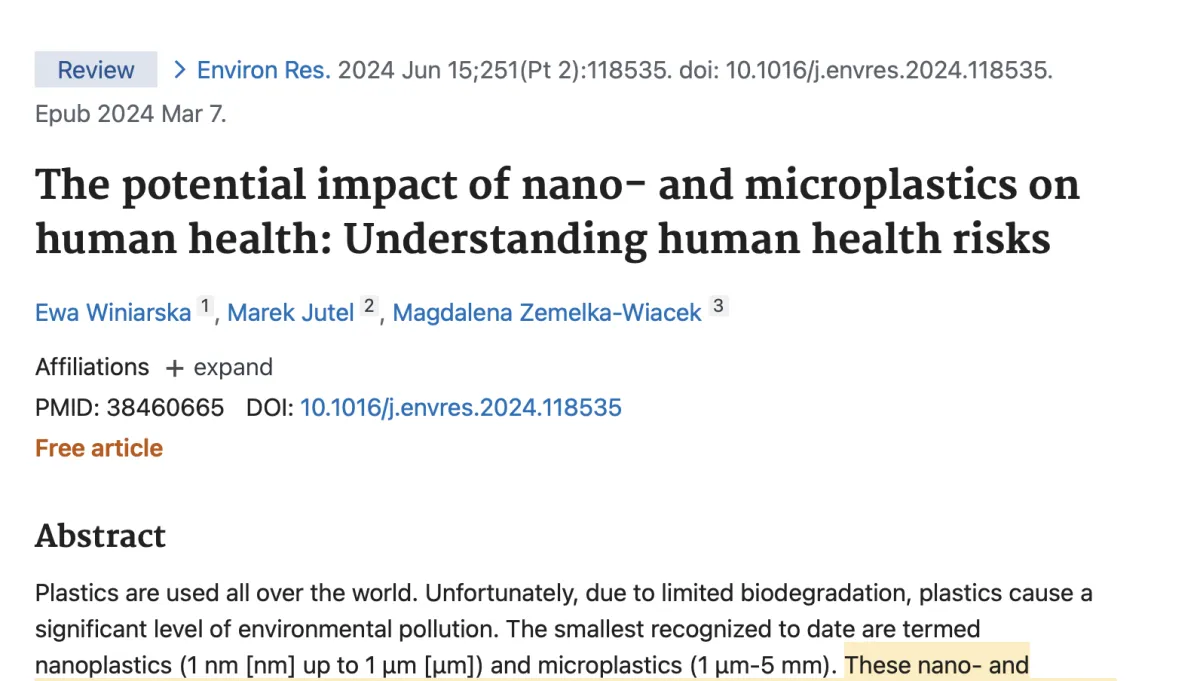Click the article title heading
The height and width of the screenshot is (681, 1200).
point(556,212)
